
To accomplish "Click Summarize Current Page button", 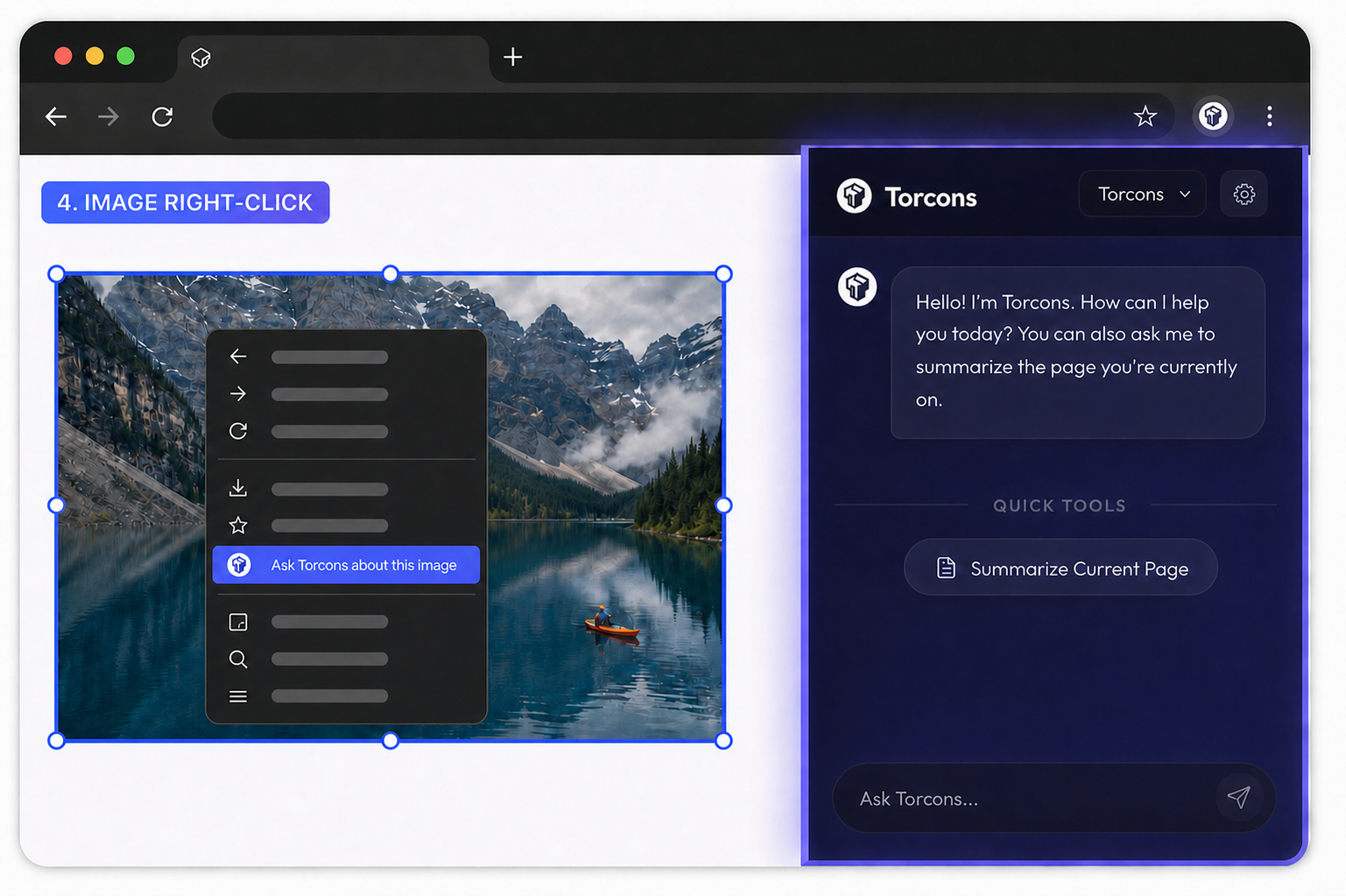I will pyautogui.click(x=1061, y=568).
